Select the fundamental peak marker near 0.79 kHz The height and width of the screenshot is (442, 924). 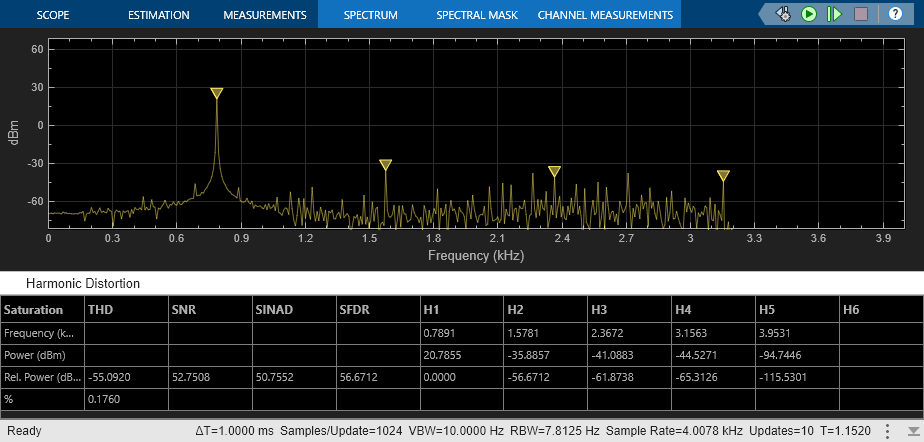217,93
